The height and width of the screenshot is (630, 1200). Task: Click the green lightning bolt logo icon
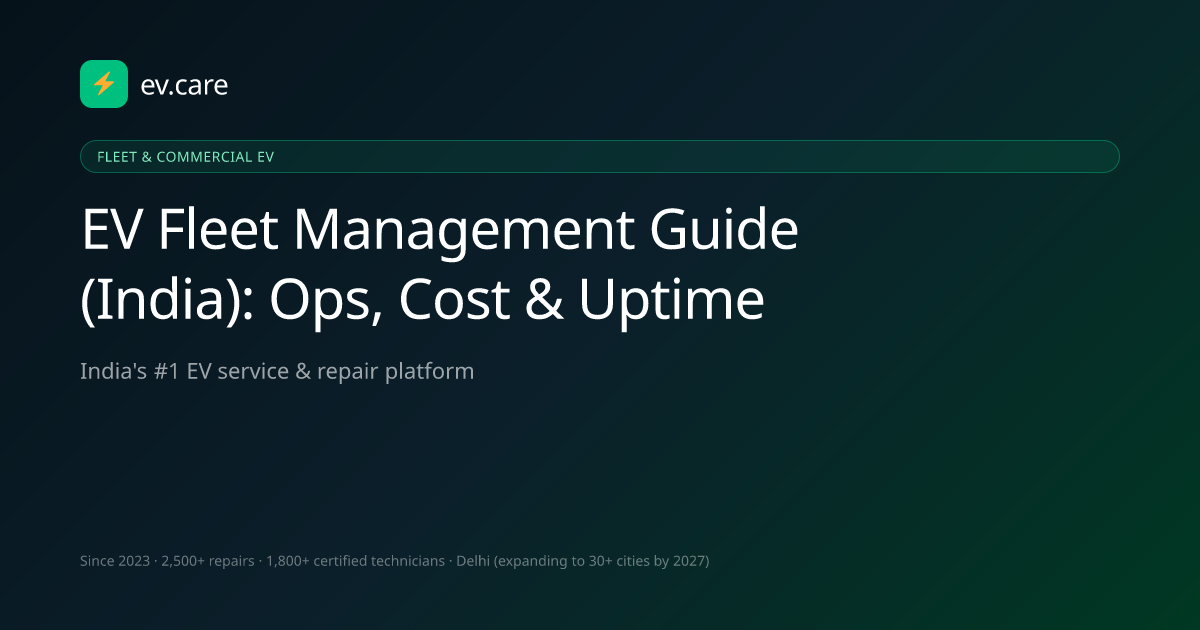104,84
